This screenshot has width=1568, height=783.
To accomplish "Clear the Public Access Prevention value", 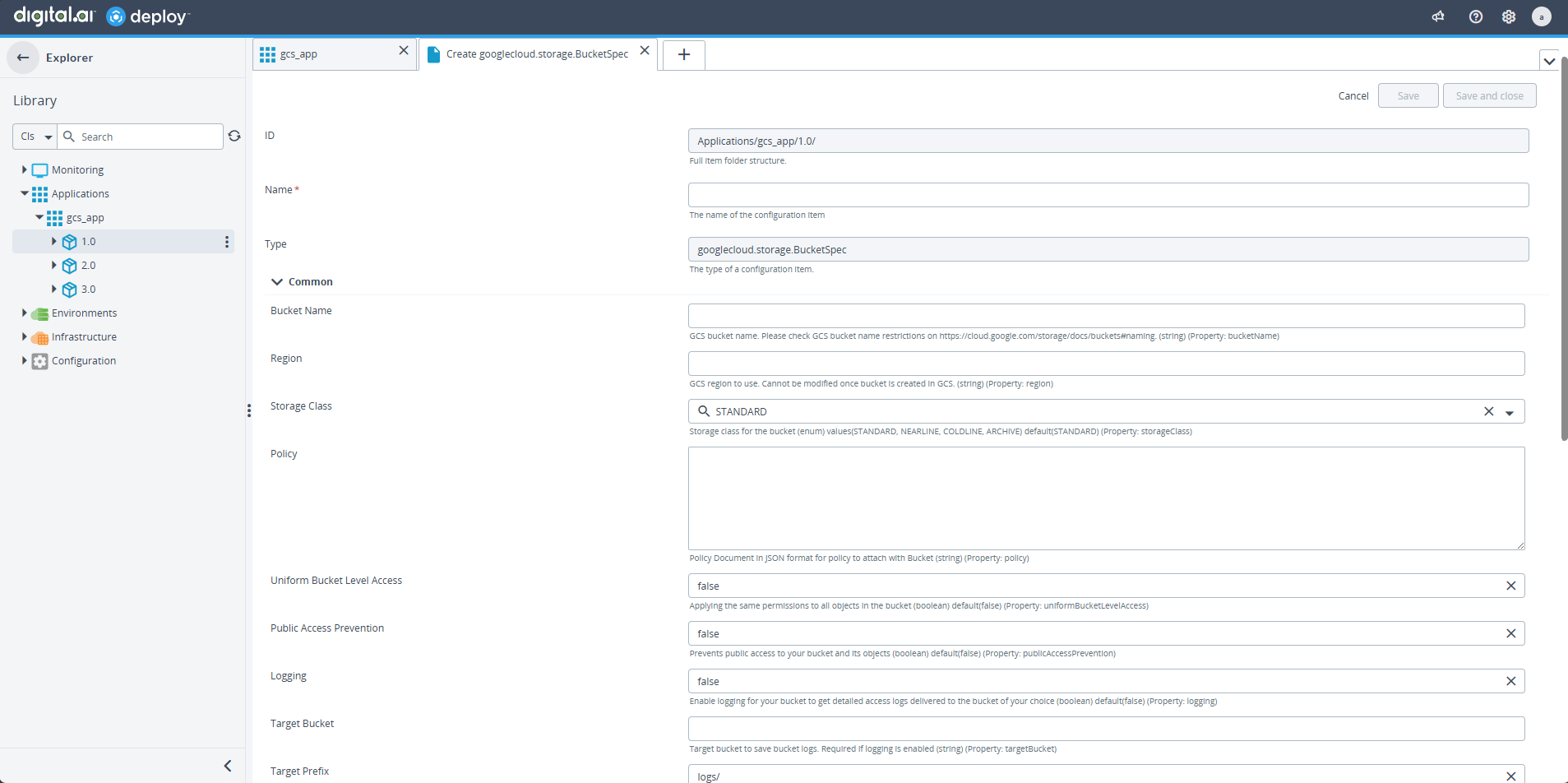I will (1510, 633).
